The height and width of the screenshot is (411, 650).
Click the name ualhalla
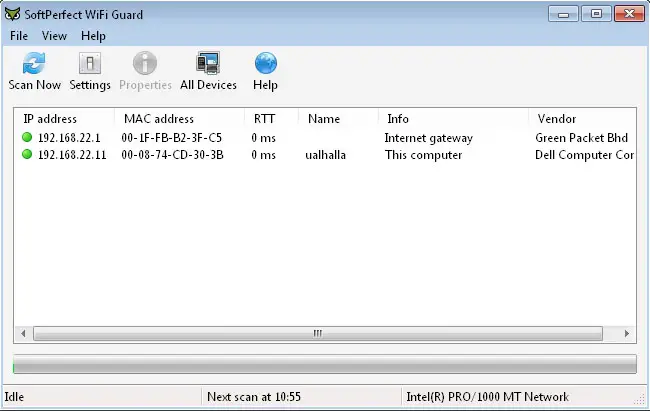tap(325, 155)
